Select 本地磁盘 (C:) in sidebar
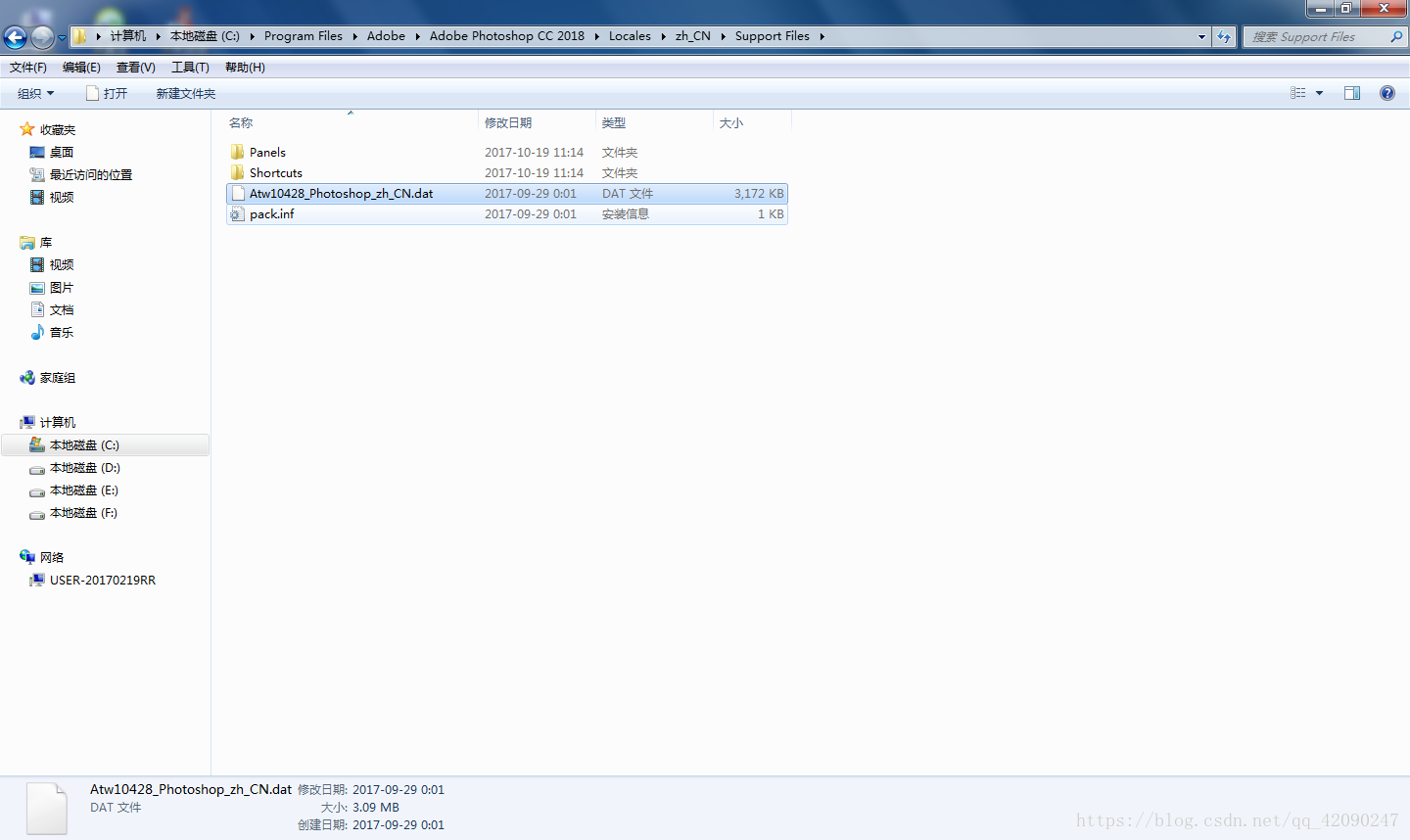This screenshot has height=840, width=1410. [x=106, y=444]
